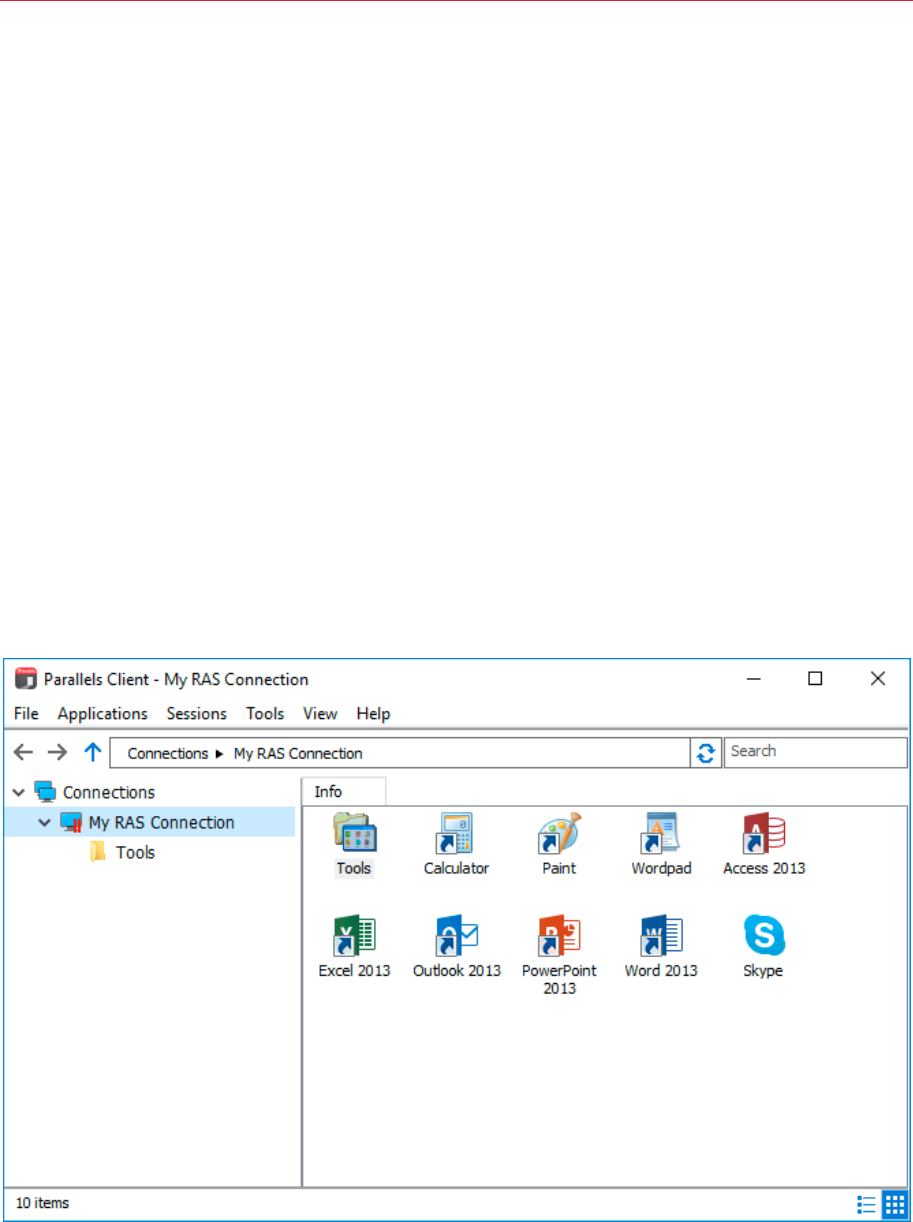Click the breadcrumb separator arrow

click(x=220, y=754)
